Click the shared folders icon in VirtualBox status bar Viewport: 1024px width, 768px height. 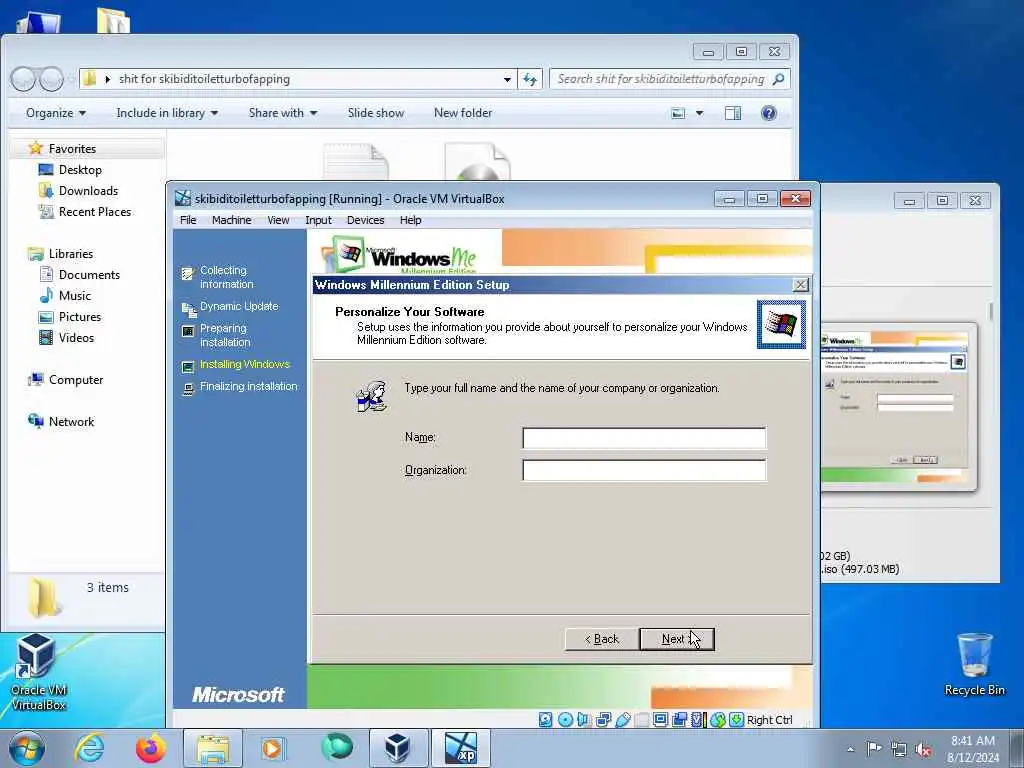pyautogui.click(x=641, y=720)
